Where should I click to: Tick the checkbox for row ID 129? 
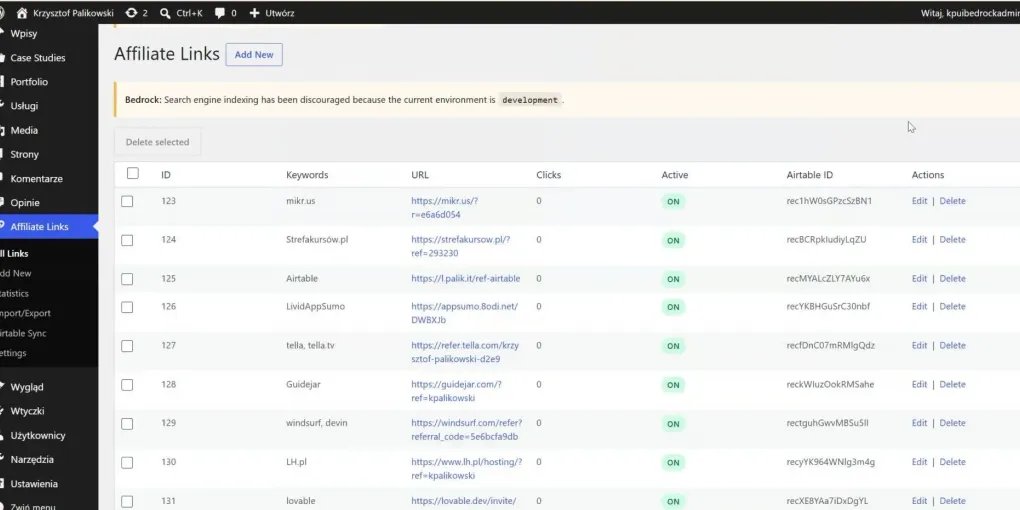127,423
